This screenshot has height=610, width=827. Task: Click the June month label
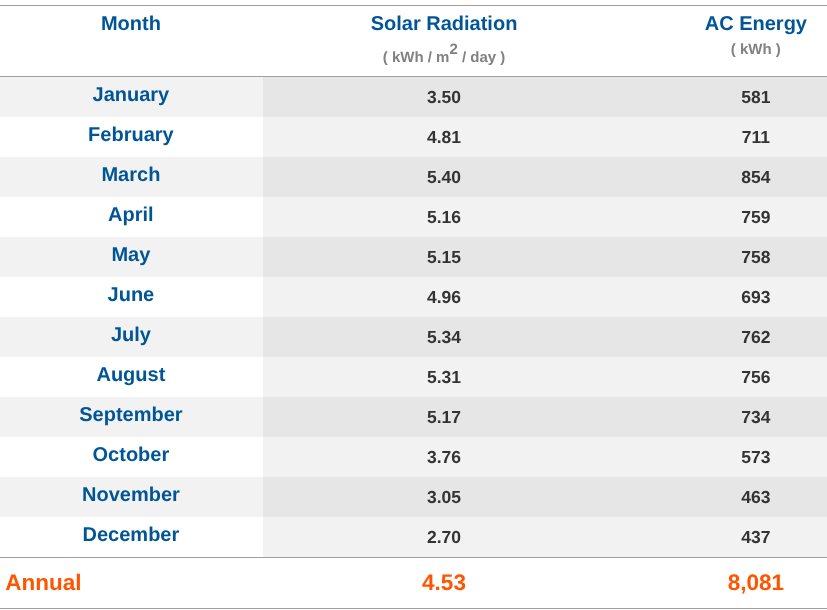click(131, 295)
